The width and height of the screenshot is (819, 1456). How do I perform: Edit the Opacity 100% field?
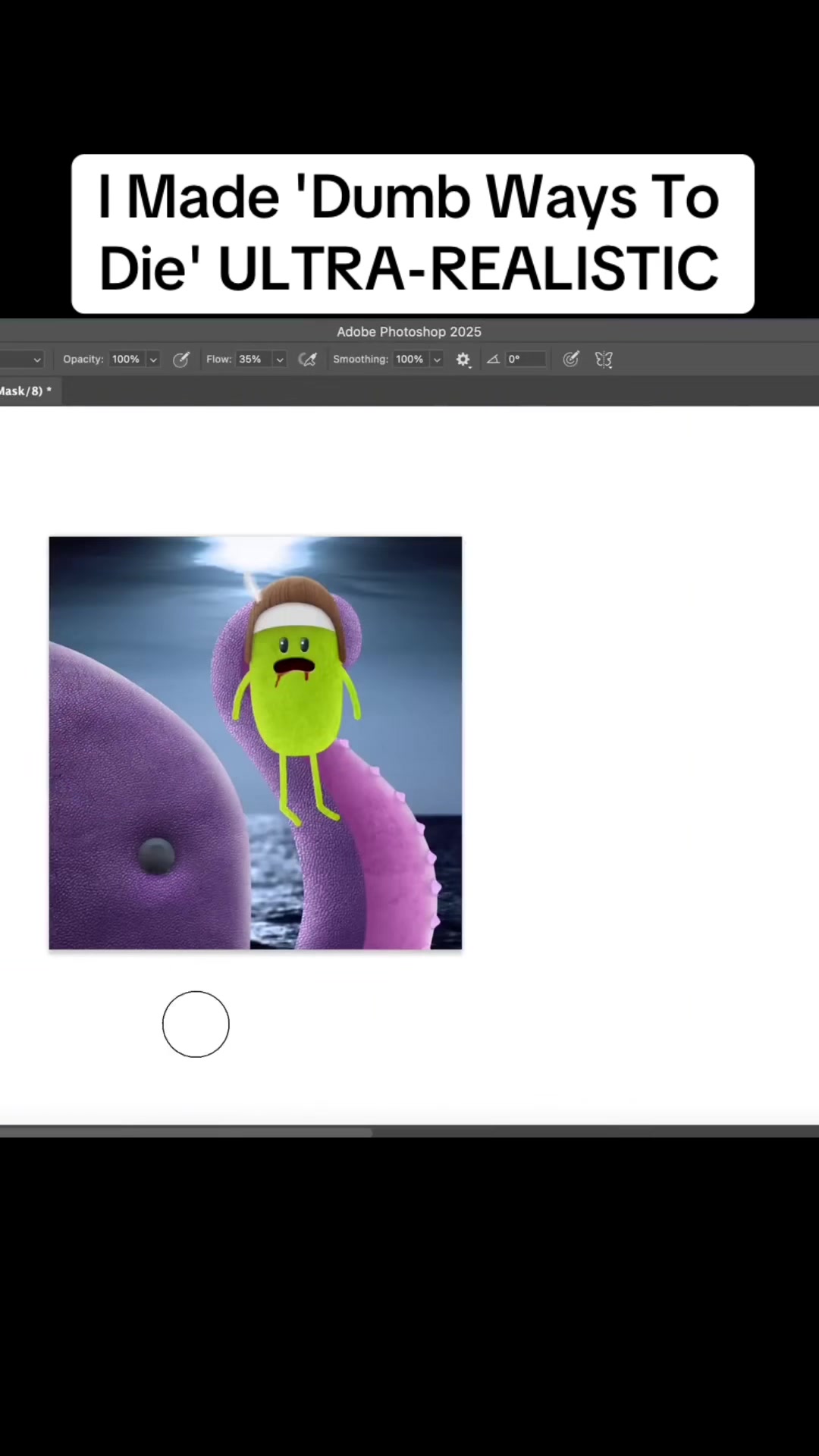coord(127,359)
